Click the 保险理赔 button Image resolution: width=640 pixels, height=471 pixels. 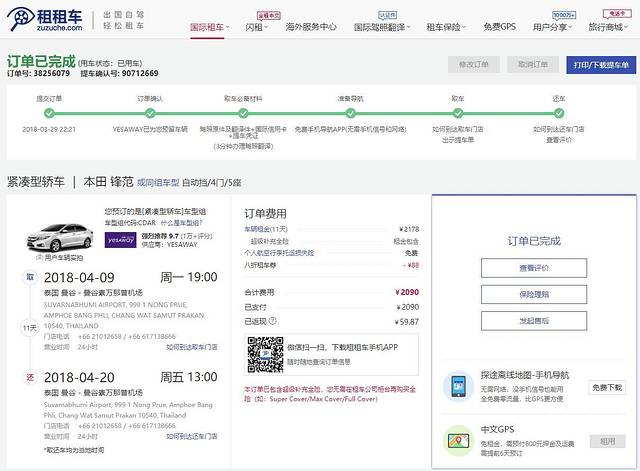click(x=533, y=294)
